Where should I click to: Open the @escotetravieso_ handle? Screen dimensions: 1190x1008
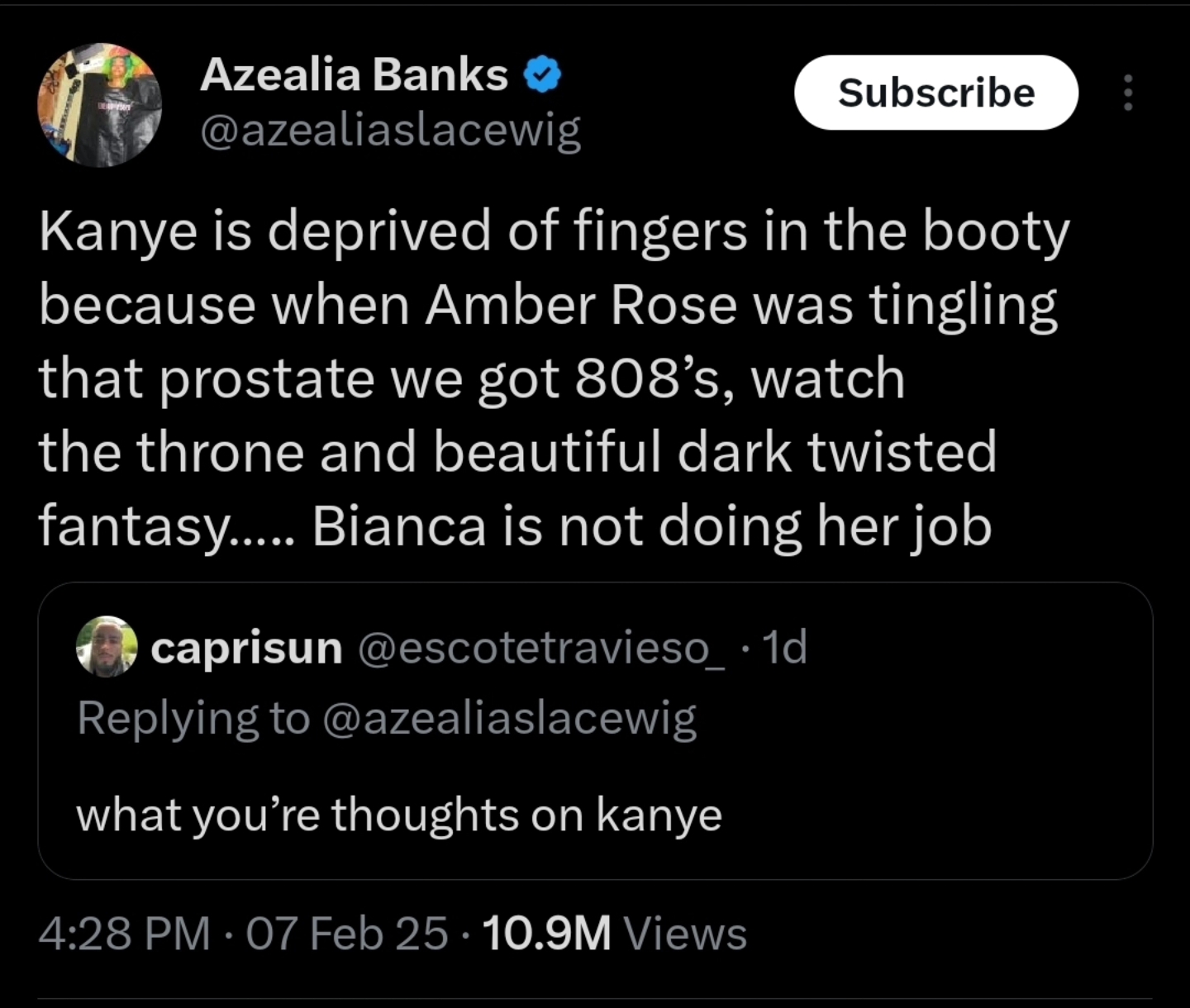(541, 647)
